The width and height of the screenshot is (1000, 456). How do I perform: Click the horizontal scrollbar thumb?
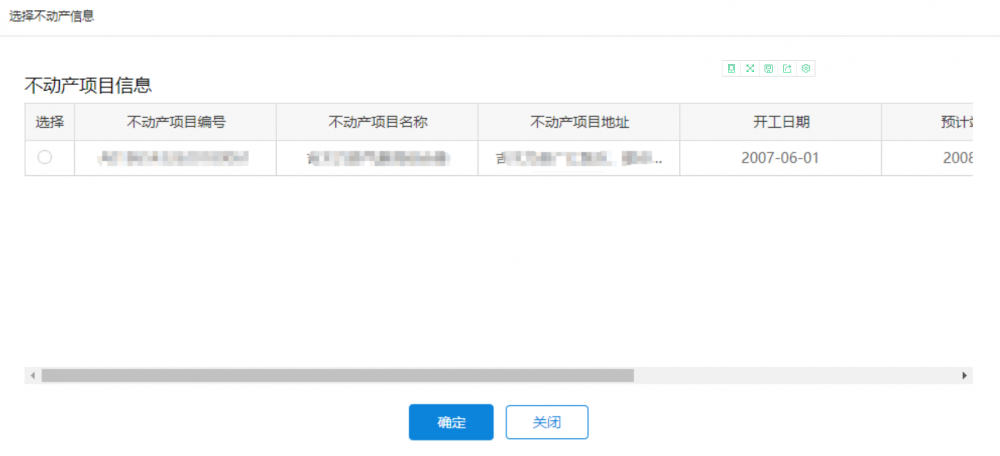pyautogui.click(x=337, y=375)
